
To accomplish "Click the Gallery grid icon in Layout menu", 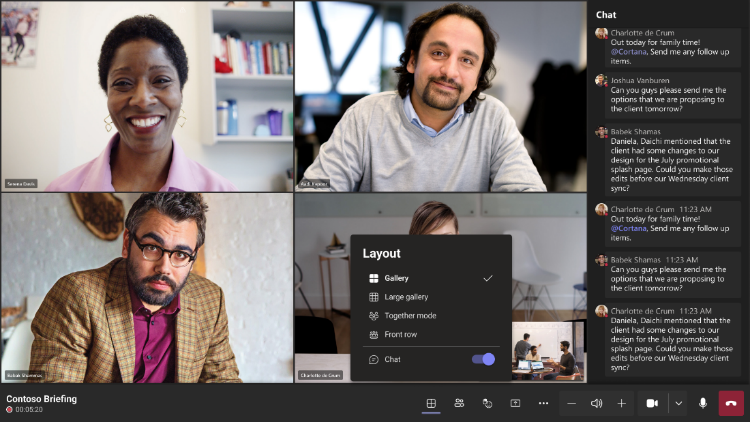I will (x=374, y=278).
